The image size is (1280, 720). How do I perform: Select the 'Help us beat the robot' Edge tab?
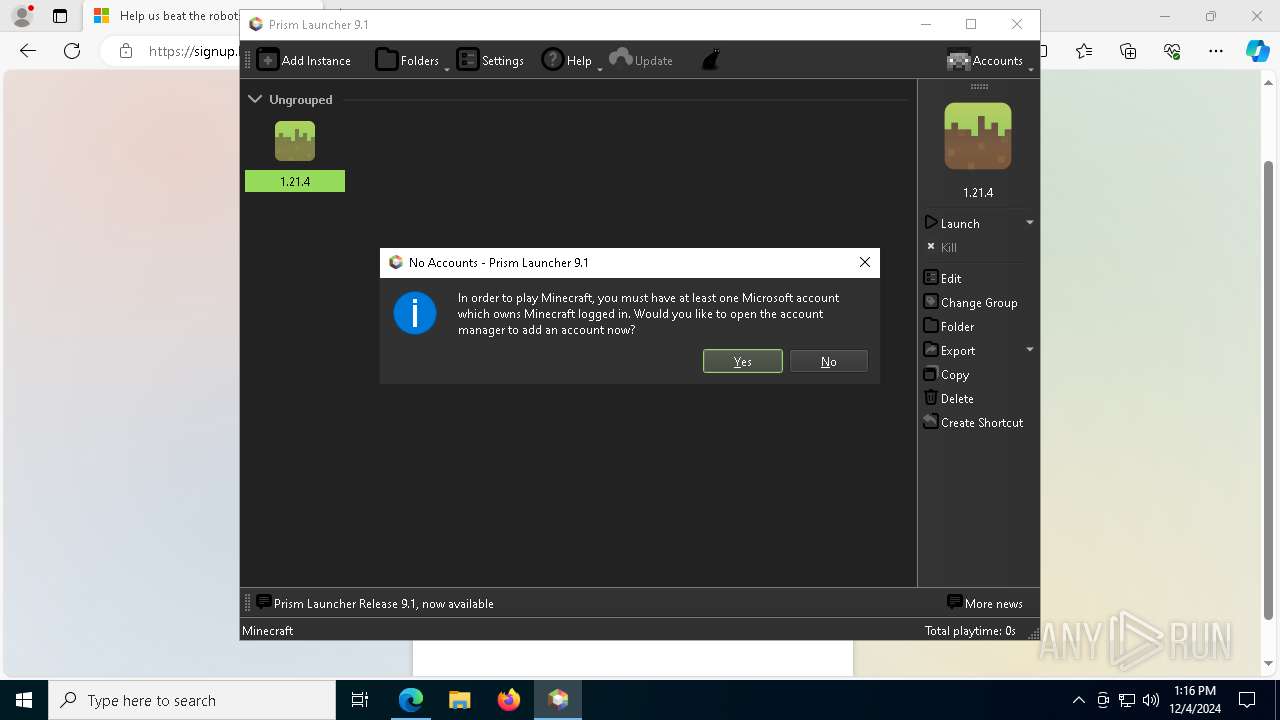click(165, 16)
